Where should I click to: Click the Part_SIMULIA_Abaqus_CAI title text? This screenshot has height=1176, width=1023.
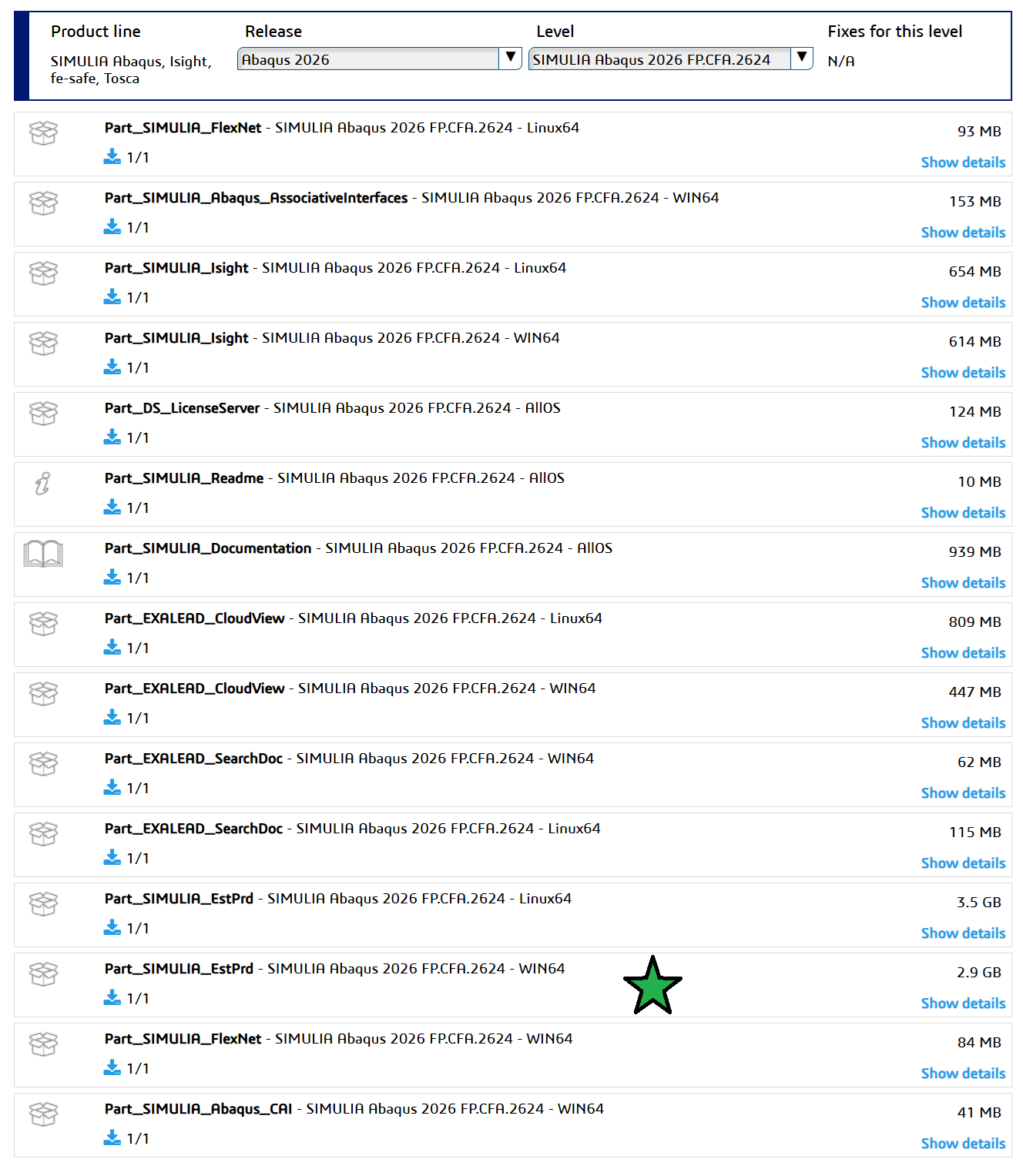199,1109
